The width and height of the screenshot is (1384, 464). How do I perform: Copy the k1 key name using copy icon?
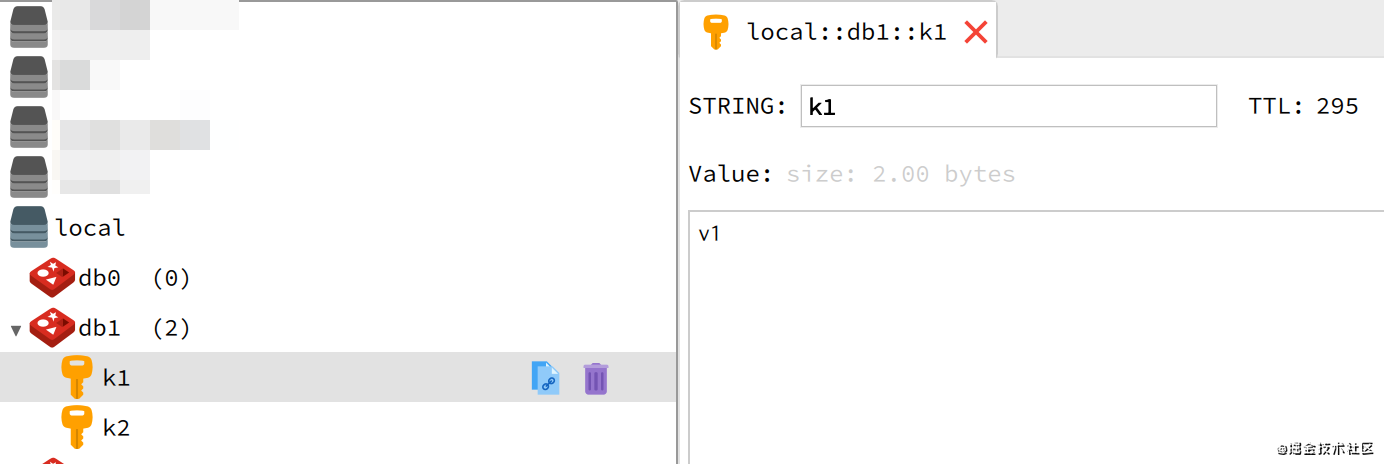[x=544, y=378]
